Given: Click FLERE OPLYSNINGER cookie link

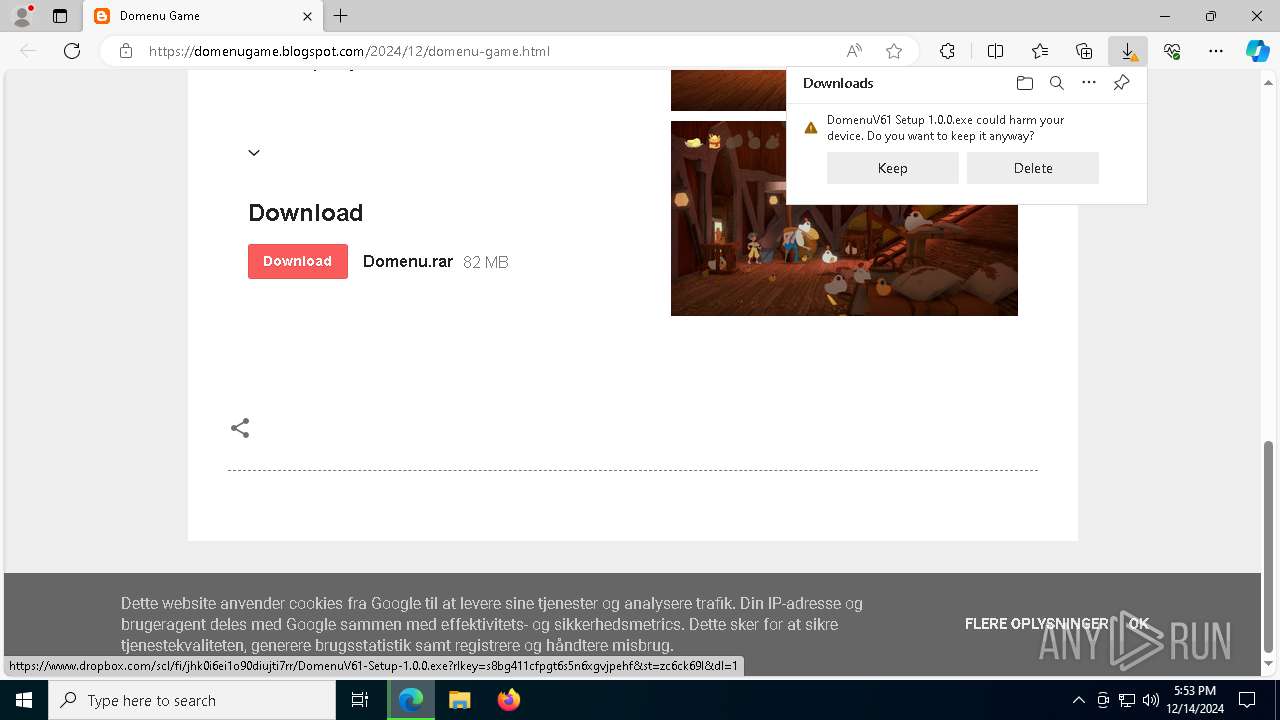Looking at the screenshot, I should (1037, 623).
